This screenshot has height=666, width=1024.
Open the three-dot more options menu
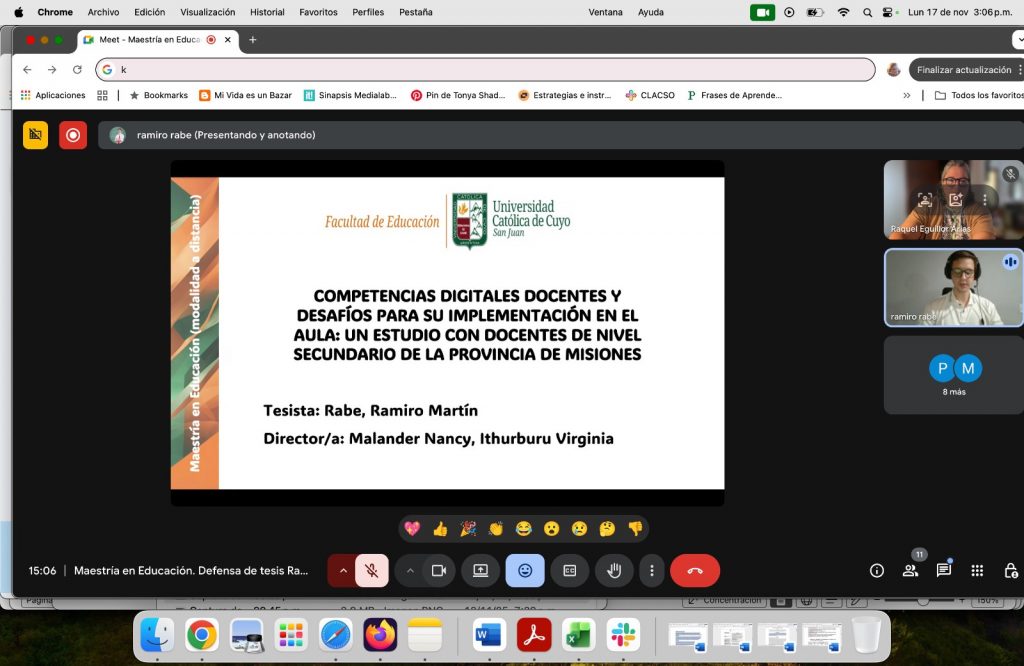pyautogui.click(x=651, y=570)
